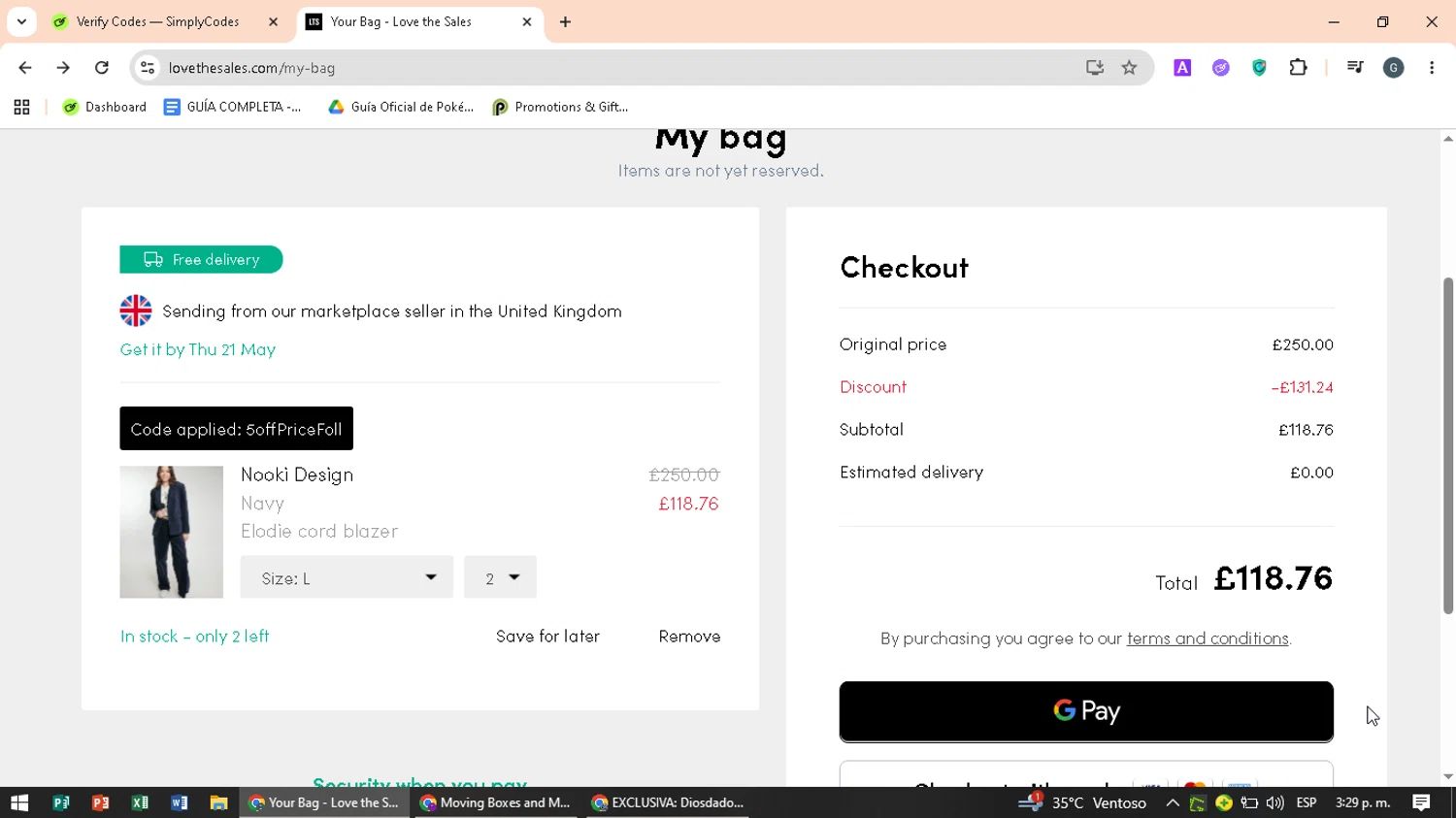Open Promotions & Gift bookmark
Viewport: 1456px width, 818px height.
pos(561,107)
